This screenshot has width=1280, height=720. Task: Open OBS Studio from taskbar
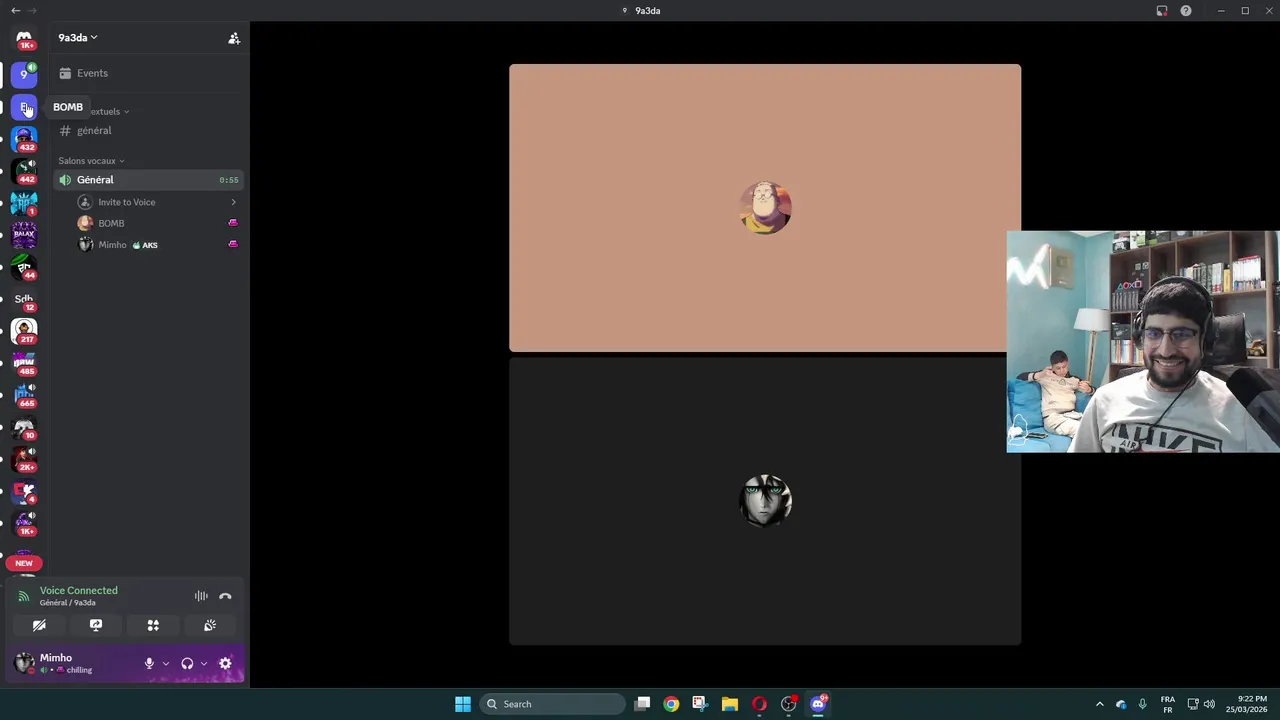(x=789, y=704)
